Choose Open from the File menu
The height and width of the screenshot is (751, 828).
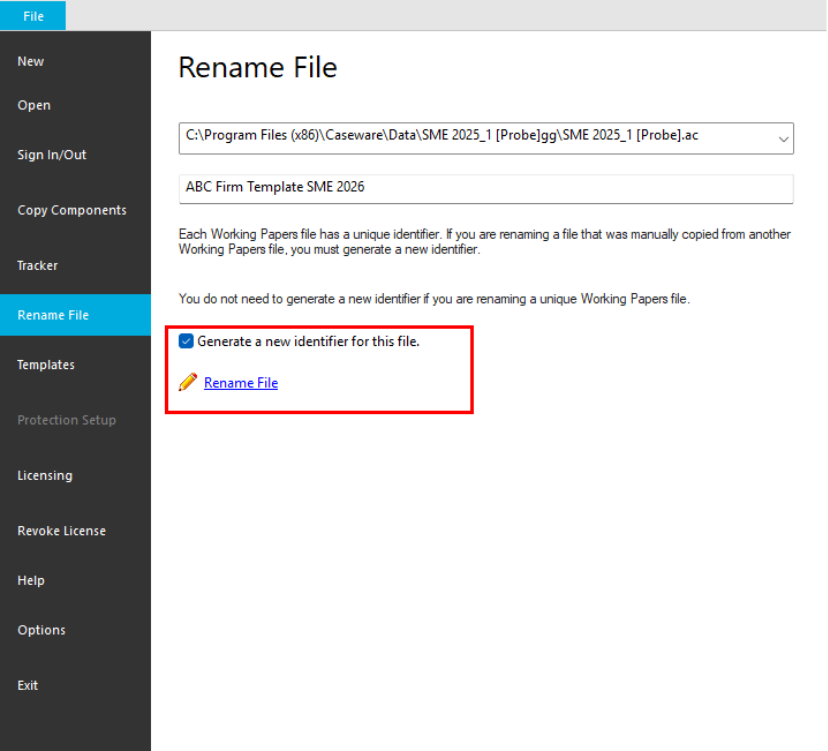(x=34, y=105)
